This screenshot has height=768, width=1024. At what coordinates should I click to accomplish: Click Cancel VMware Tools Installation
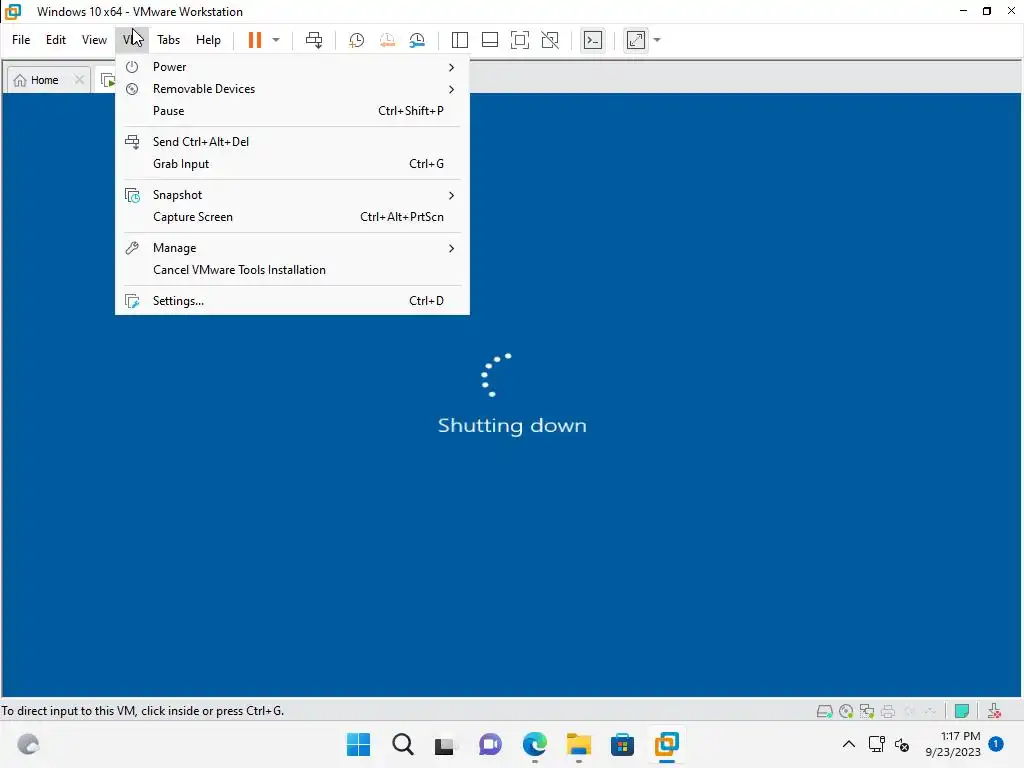[x=292, y=270]
